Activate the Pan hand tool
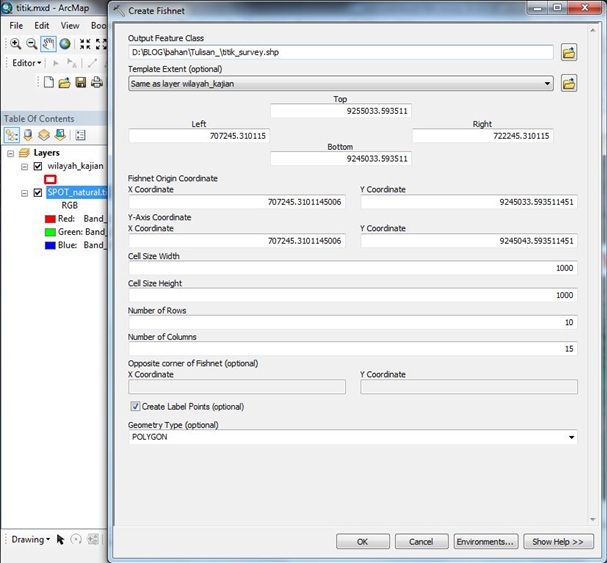The height and width of the screenshot is (563, 607). [48, 44]
